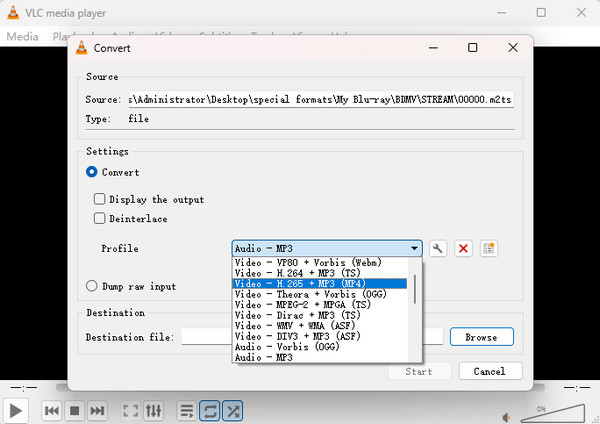Click the VLC cone icon in Convert title bar

tap(82, 48)
